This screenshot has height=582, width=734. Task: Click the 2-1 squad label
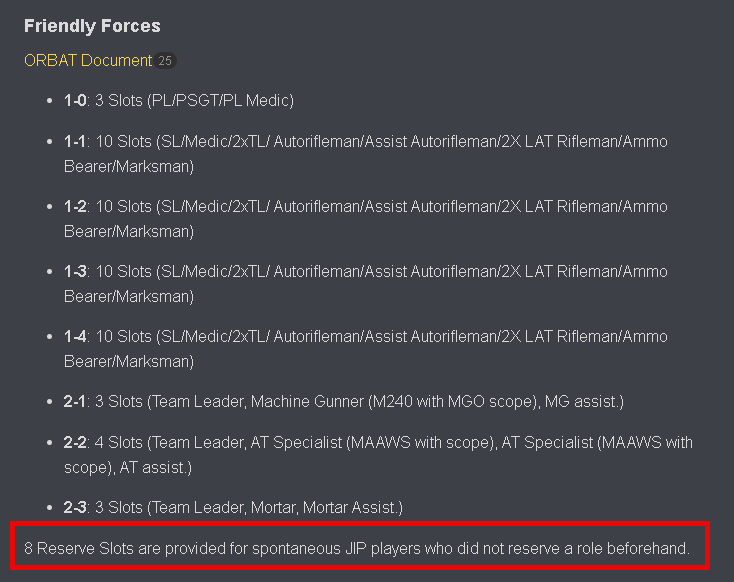tap(74, 401)
